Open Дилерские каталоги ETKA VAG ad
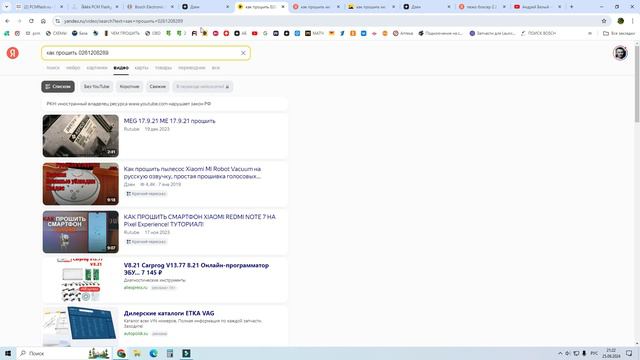Viewport: 640px width, 360px height. 169,313
